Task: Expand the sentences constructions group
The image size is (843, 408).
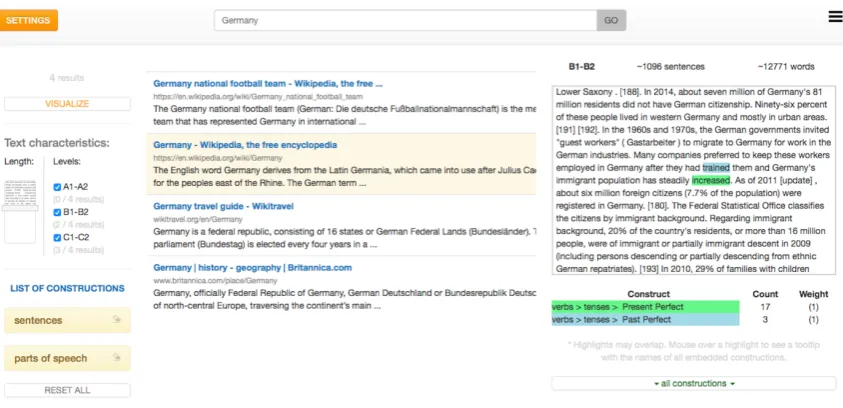Action: tap(67, 320)
